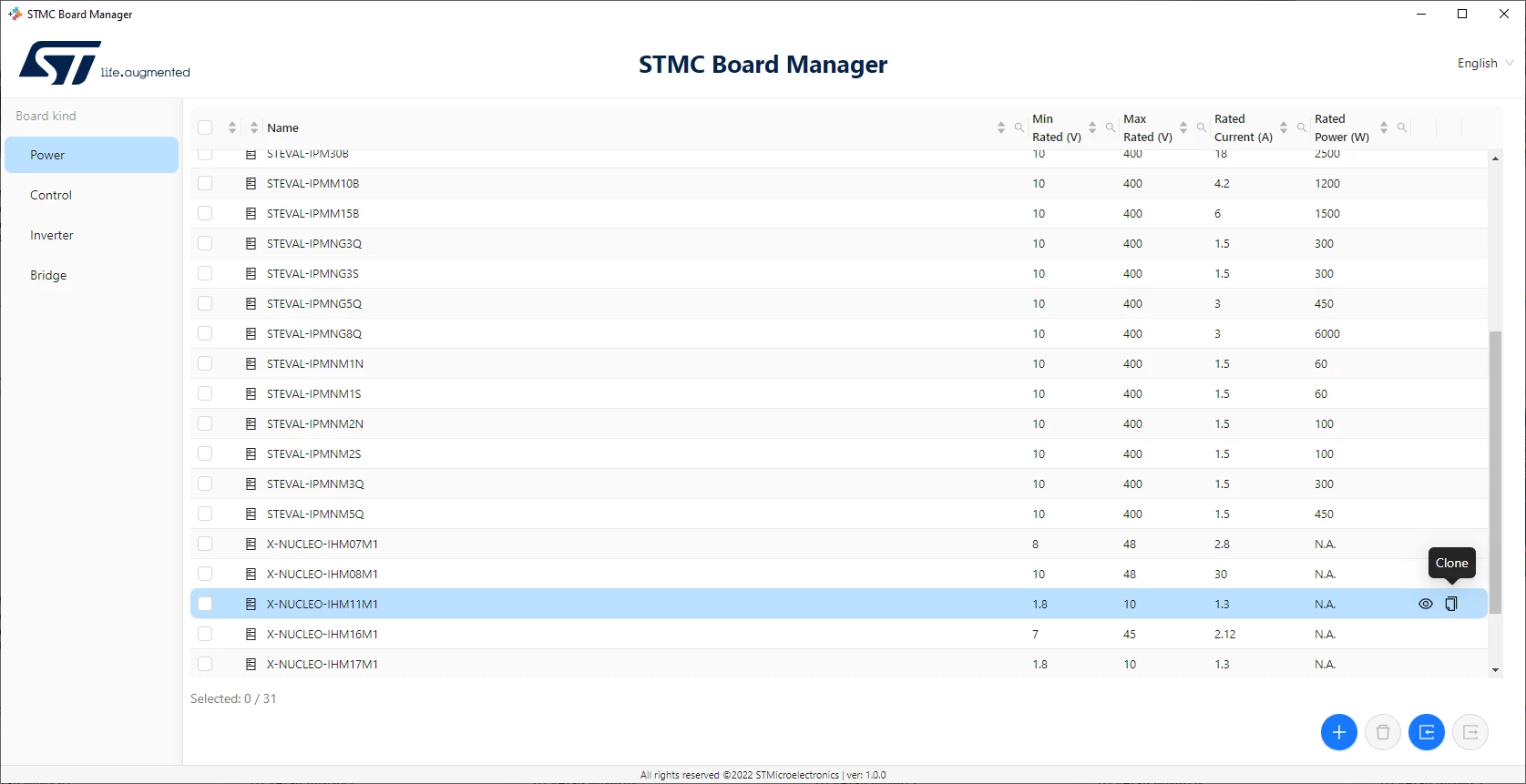Sort by Rated Power (W) column arrows
1526x784 pixels.
coord(1384,127)
